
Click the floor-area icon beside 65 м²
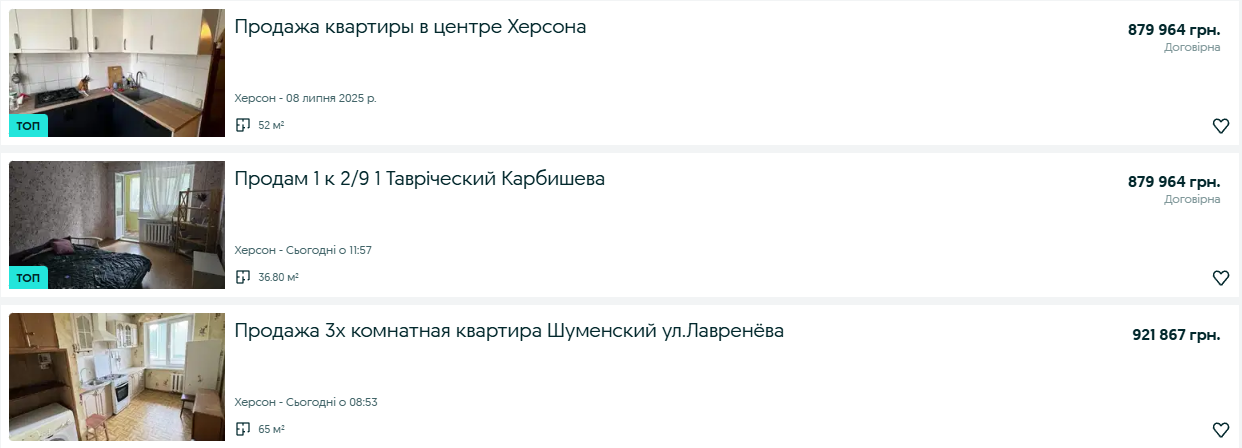pyautogui.click(x=242, y=429)
